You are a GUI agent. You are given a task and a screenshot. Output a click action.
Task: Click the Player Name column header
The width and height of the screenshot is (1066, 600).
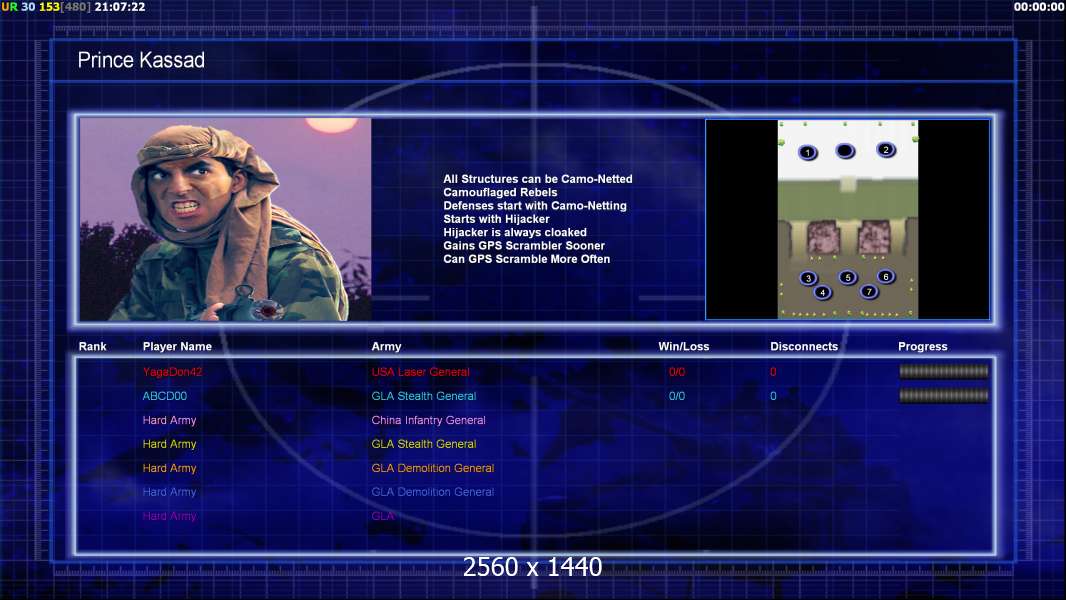(177, 347)
